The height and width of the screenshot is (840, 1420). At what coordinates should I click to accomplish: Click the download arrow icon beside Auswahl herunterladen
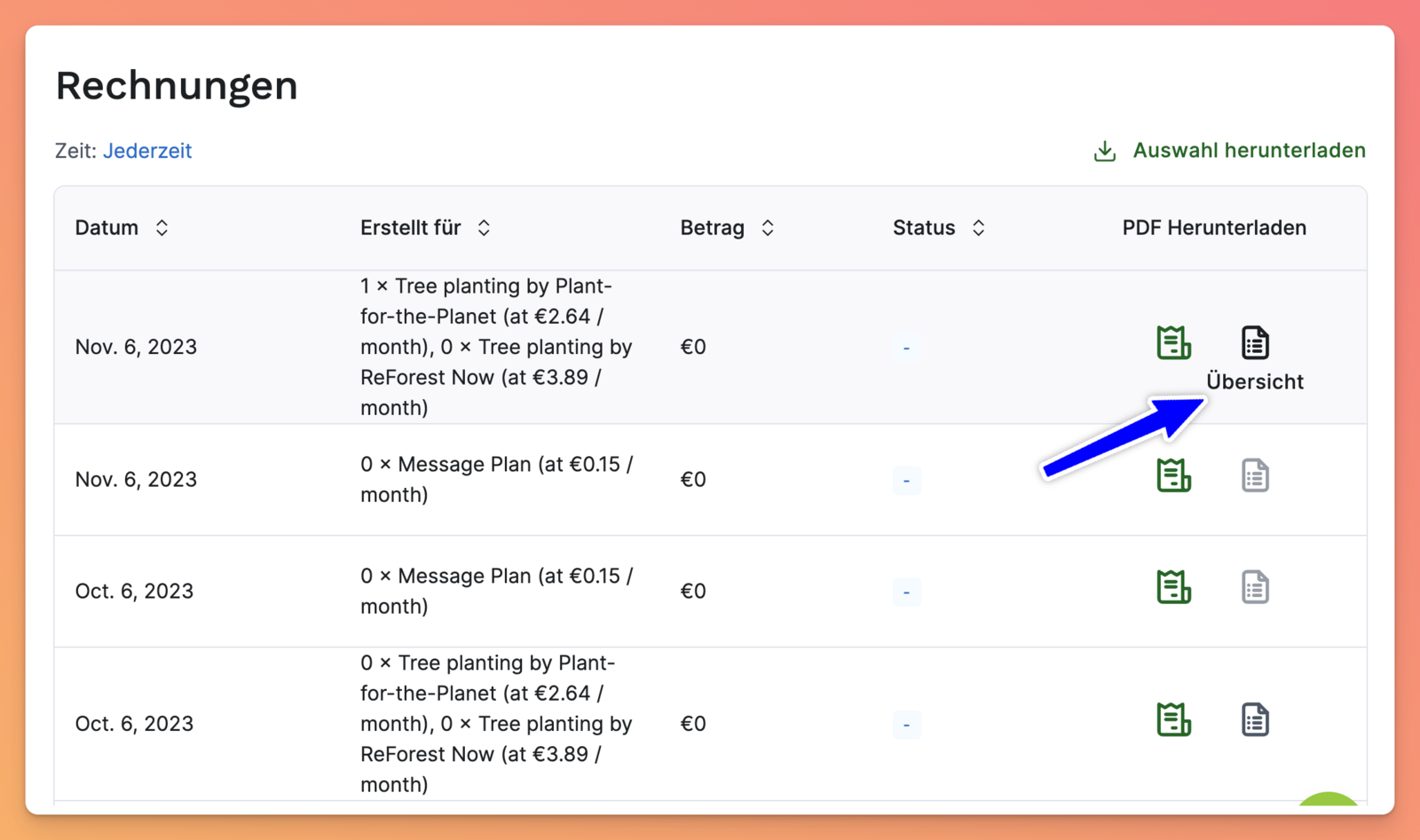[1104, 151]
